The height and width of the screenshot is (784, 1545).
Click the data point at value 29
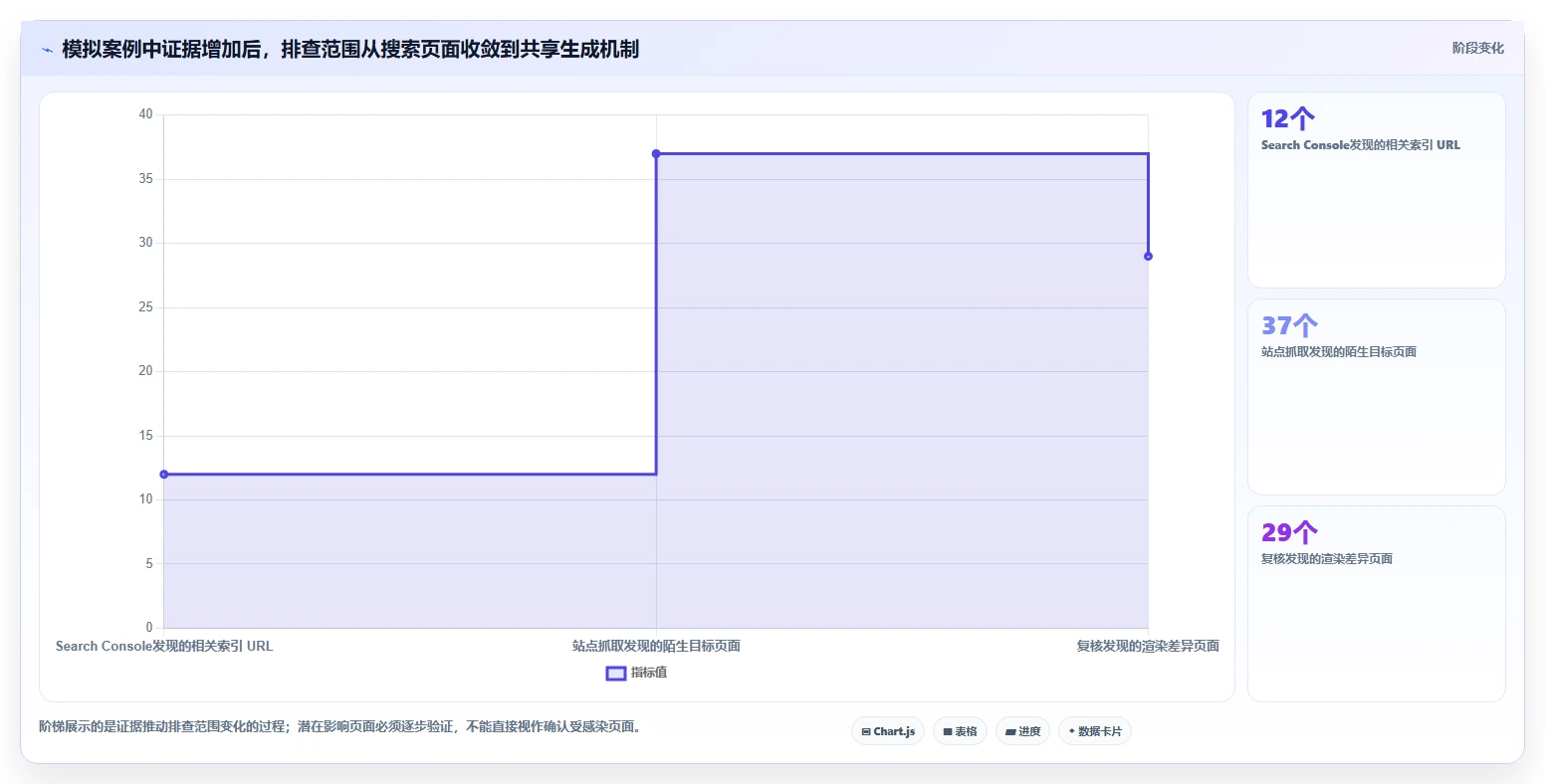pyautogui.click(x=1148, y=257)
